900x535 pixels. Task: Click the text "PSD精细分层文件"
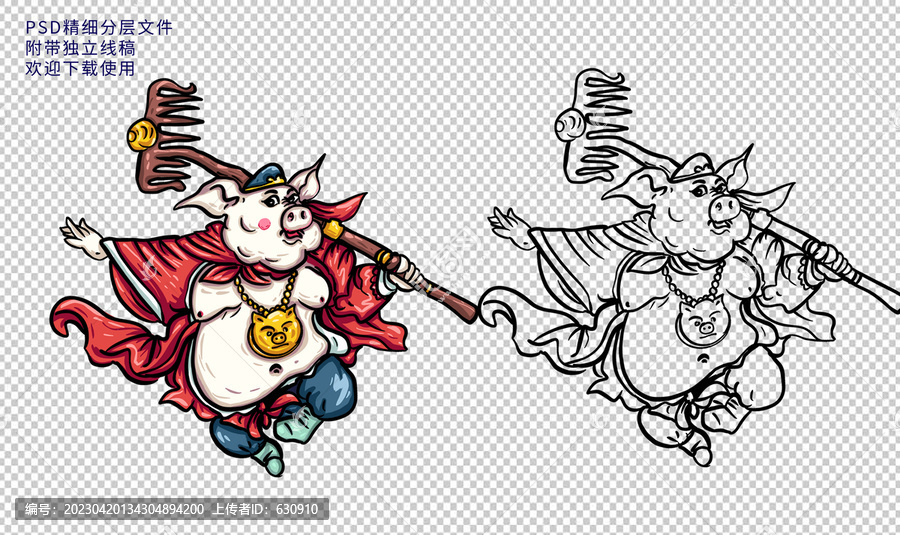pyautogui.click(x=98, y=28)
